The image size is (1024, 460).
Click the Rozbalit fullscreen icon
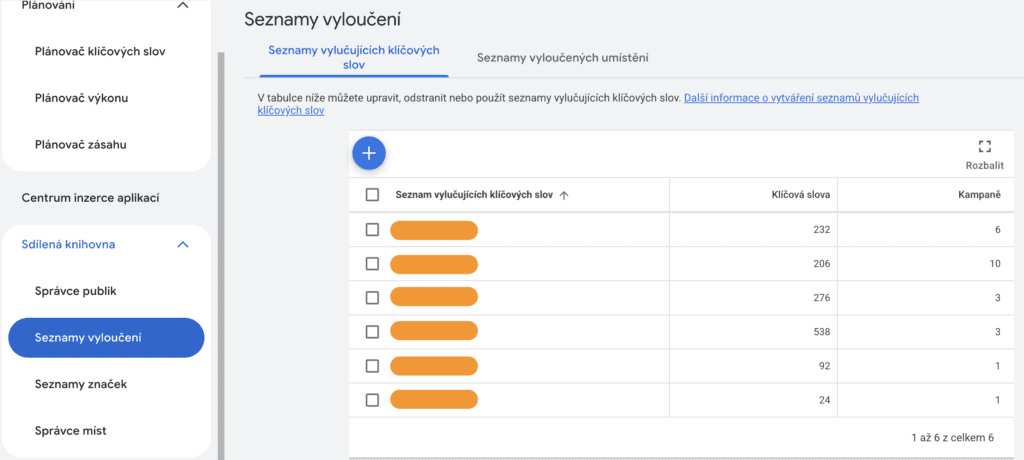click(984, 147)
